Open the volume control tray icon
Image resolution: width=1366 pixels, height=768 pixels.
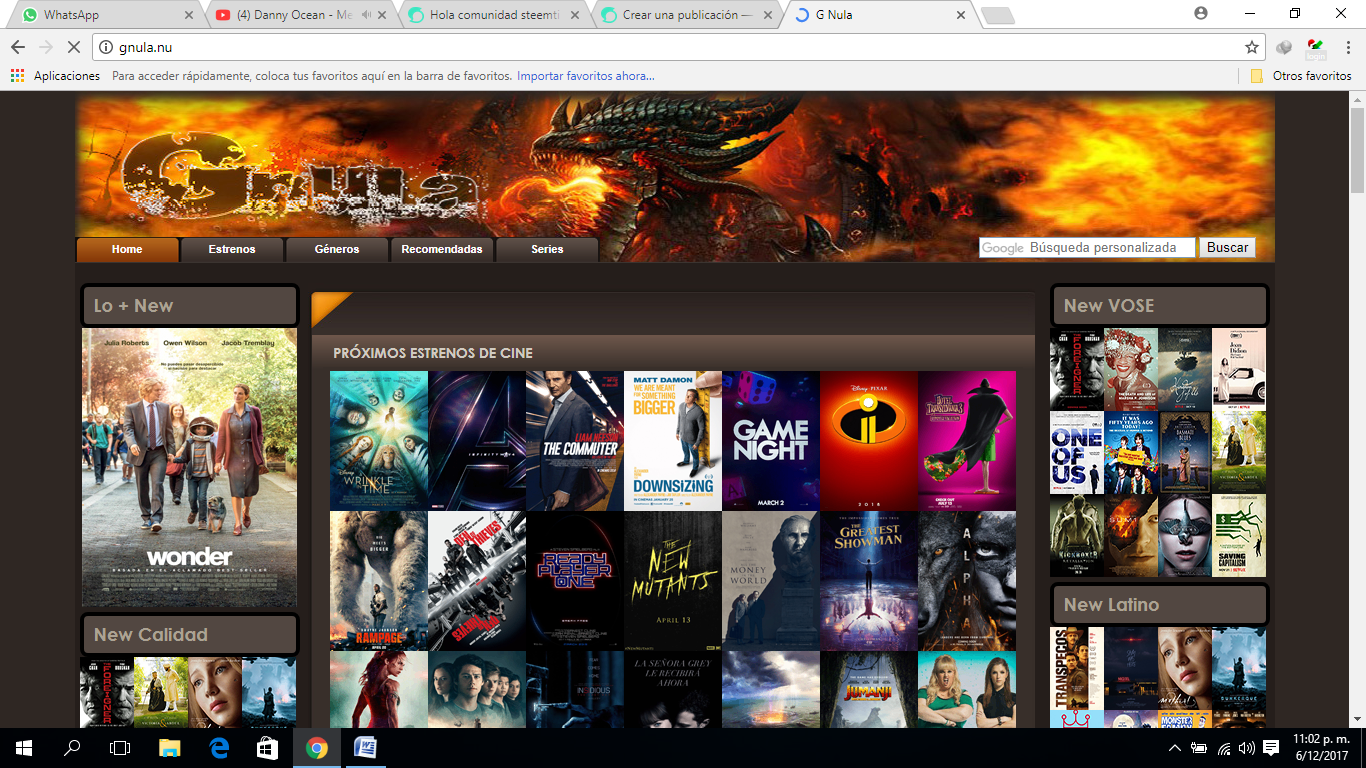pyautogui.click(x=1246, y=748)
